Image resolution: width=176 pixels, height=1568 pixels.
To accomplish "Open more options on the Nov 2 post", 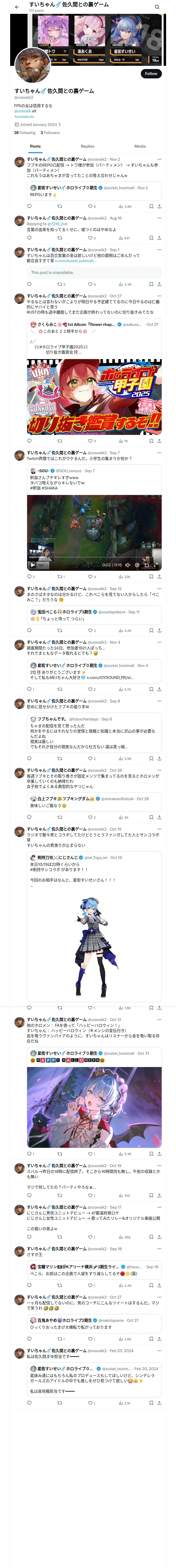I will (159, 159).
